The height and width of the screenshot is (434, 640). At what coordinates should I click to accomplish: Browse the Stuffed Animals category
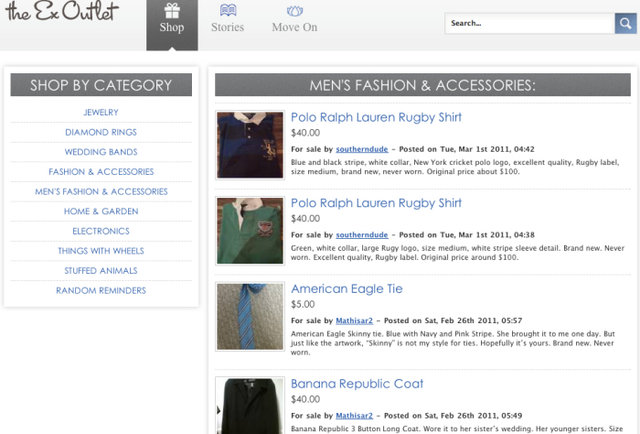point(101,271)
